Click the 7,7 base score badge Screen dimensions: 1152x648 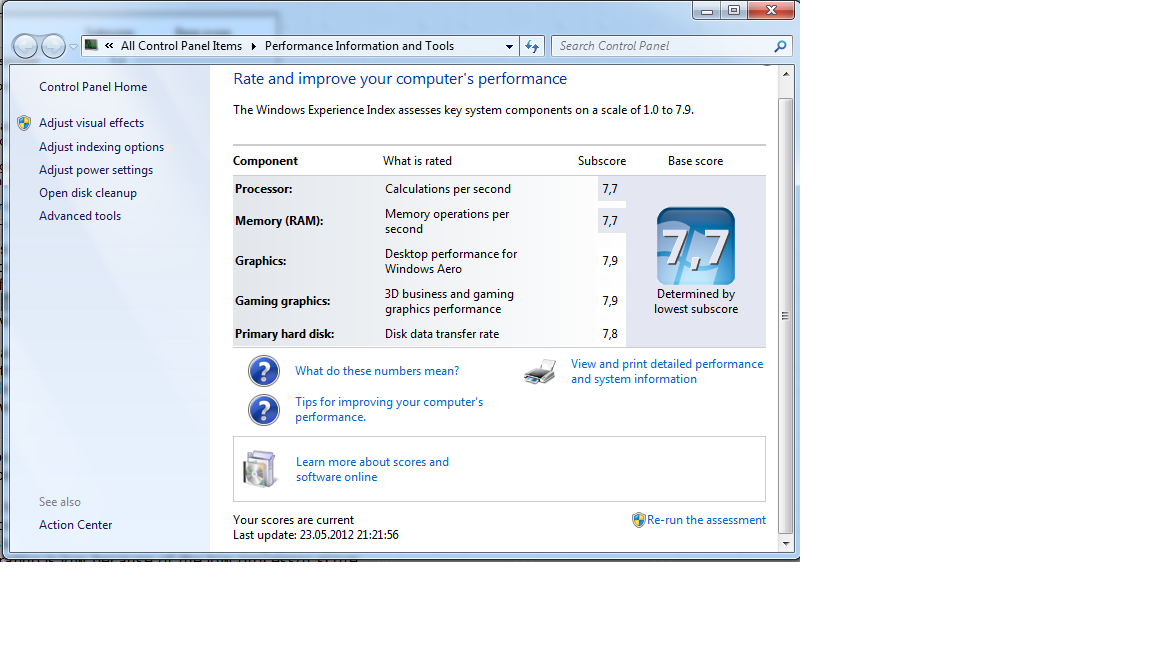[x=696, y=246]
